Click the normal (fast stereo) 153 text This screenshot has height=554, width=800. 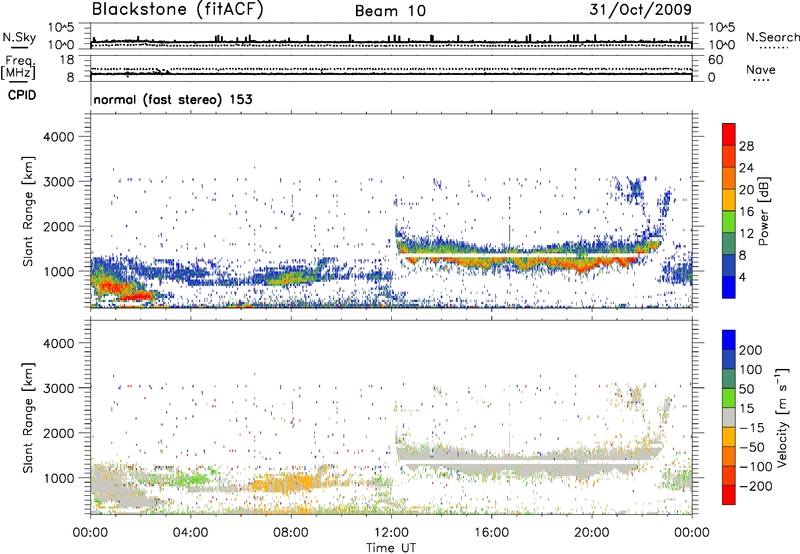[x=173, y=99]
